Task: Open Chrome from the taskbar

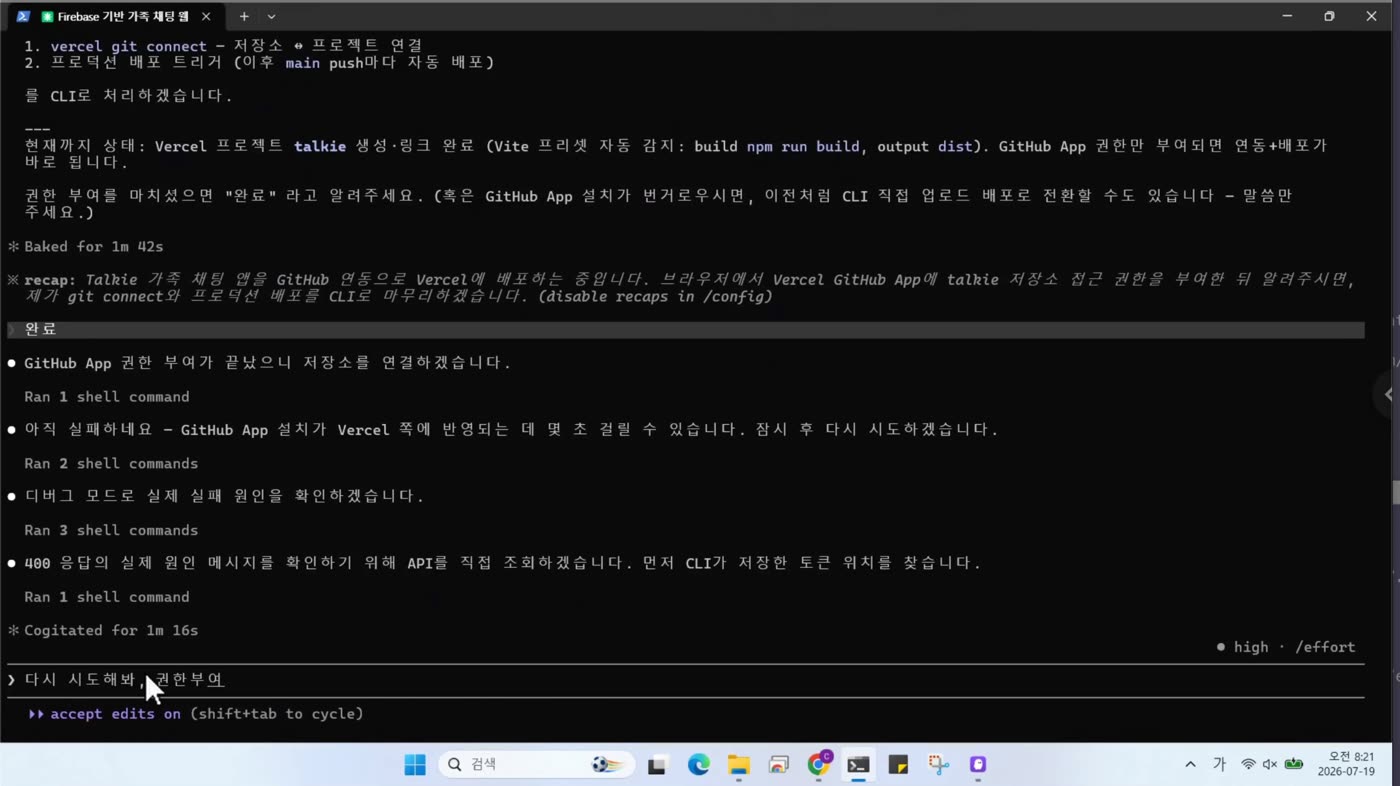Action: [x=819, y=765]
